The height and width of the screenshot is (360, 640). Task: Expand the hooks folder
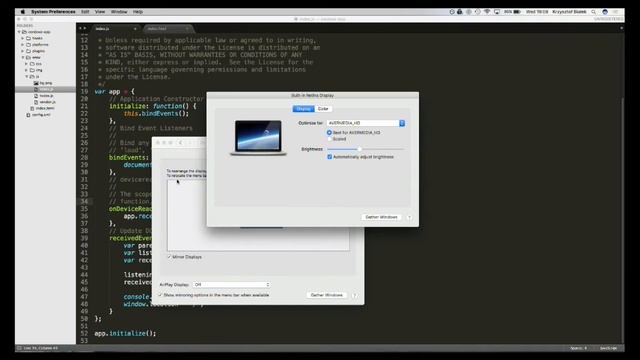pos(23,38)
